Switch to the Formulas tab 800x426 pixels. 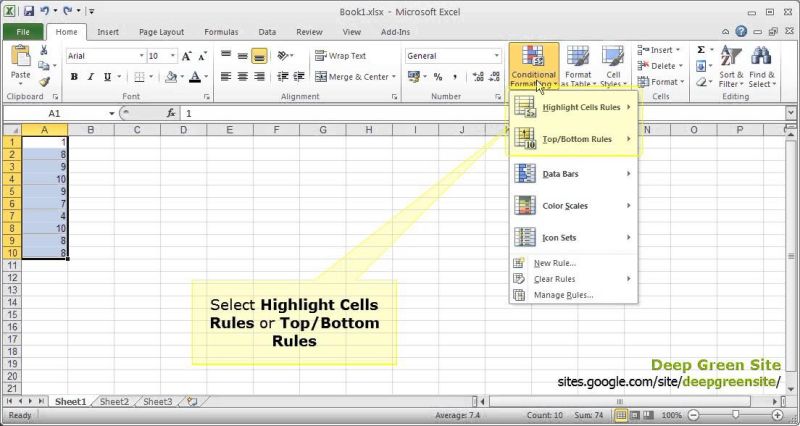point(221,32)
